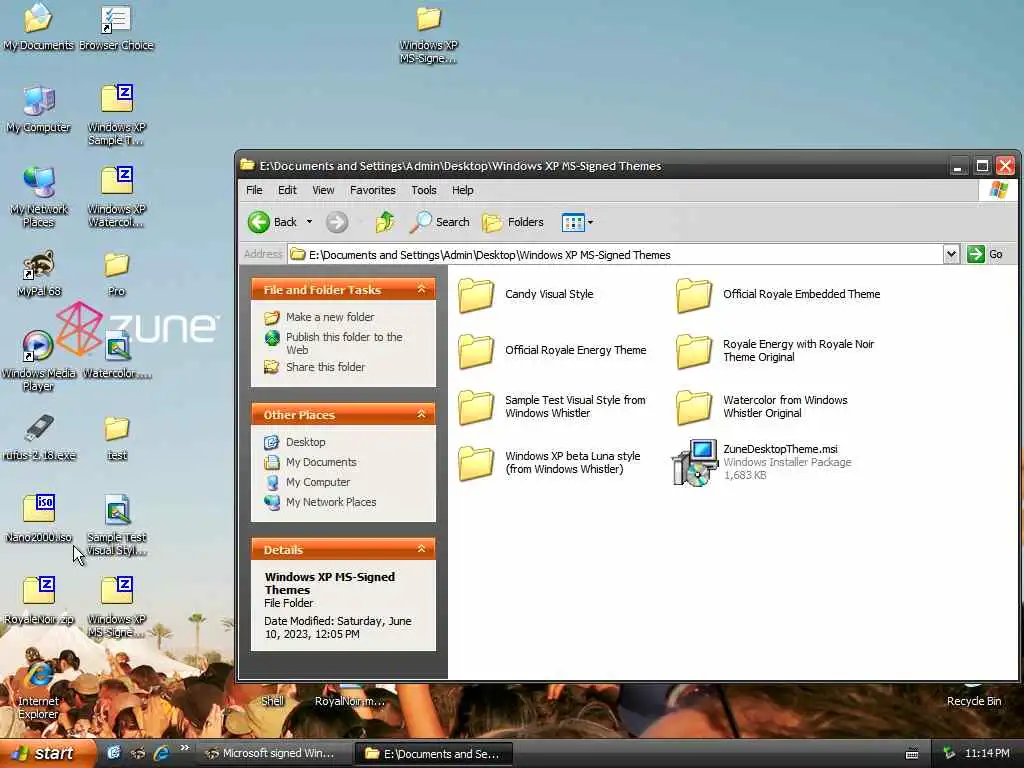Select ZuneDesktopTheme.msi installer file
The width and height of the screenshot is (1024, 768).
pyautogui.click(x=762, y=462)
